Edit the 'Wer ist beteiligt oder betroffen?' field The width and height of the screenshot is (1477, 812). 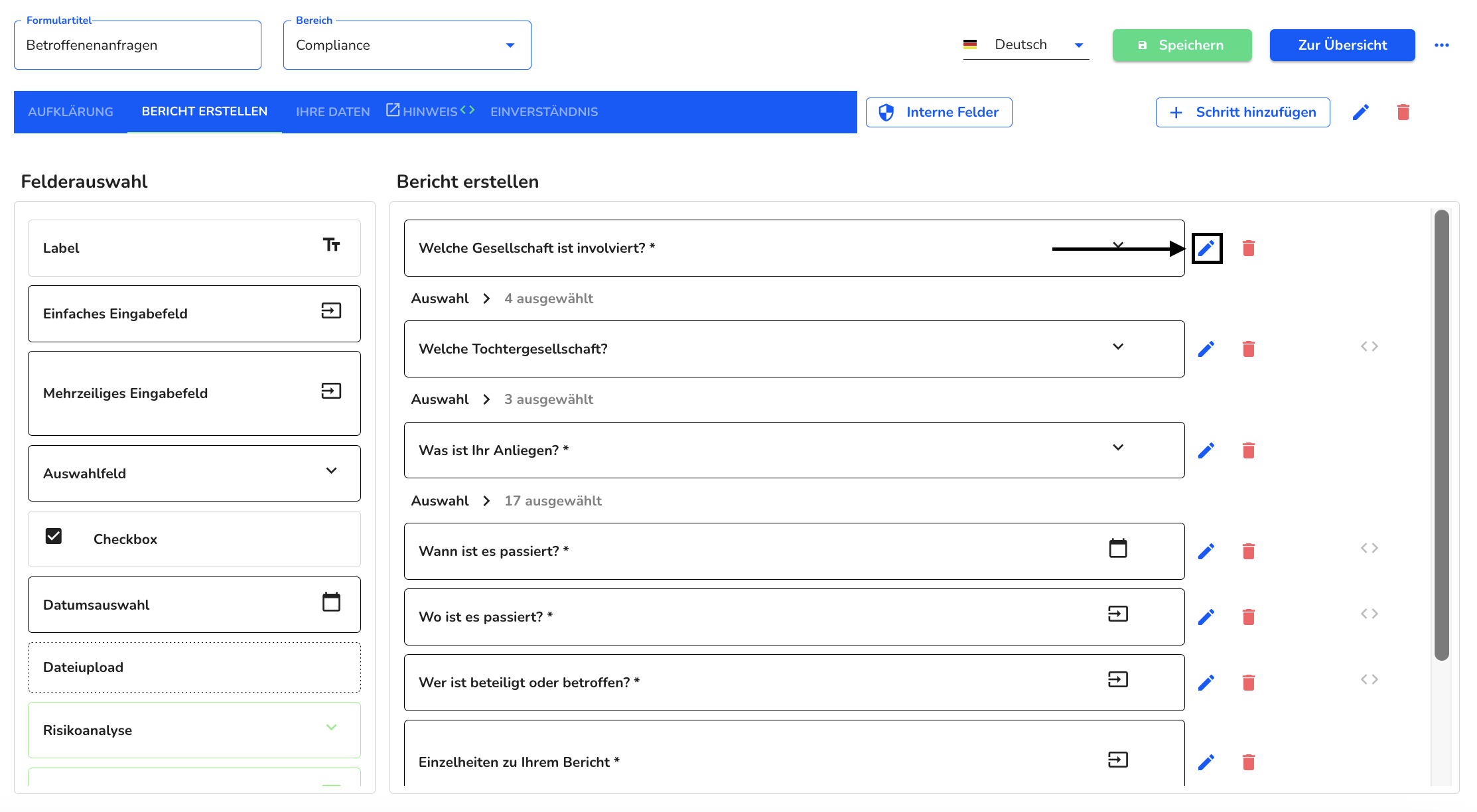(1206, 683)
